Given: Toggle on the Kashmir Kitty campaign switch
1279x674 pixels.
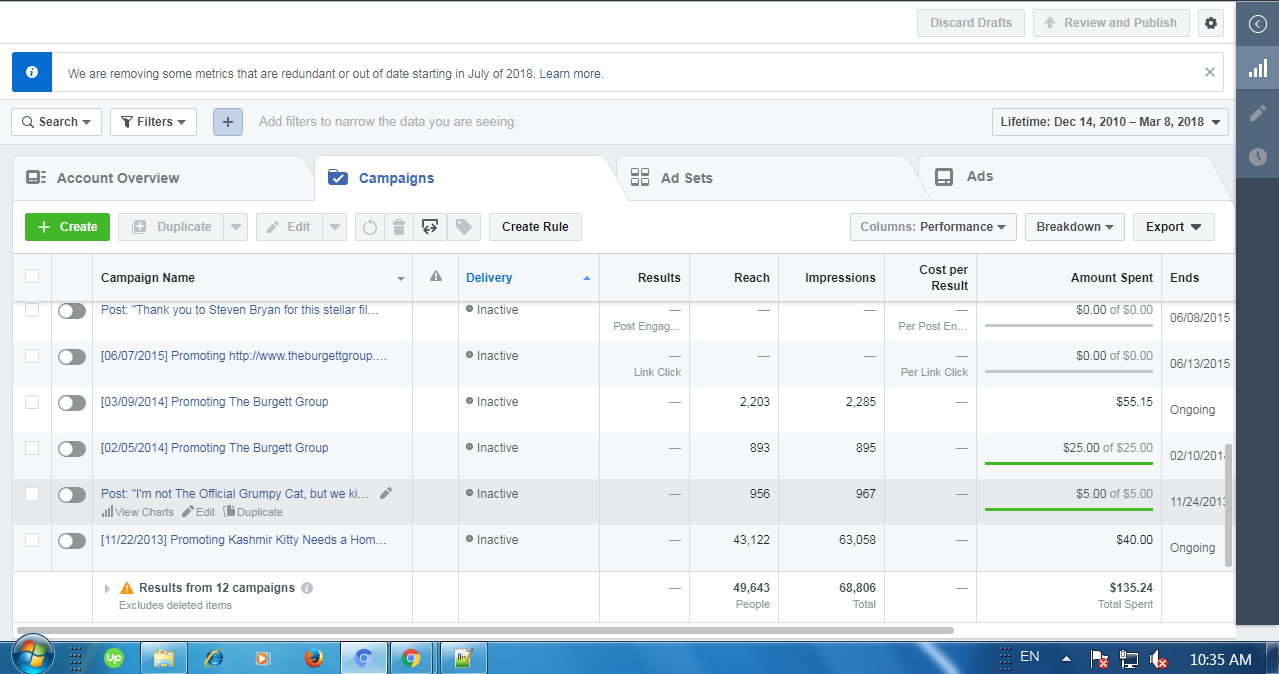Looking at the screenshot, I should pos(72,541).
